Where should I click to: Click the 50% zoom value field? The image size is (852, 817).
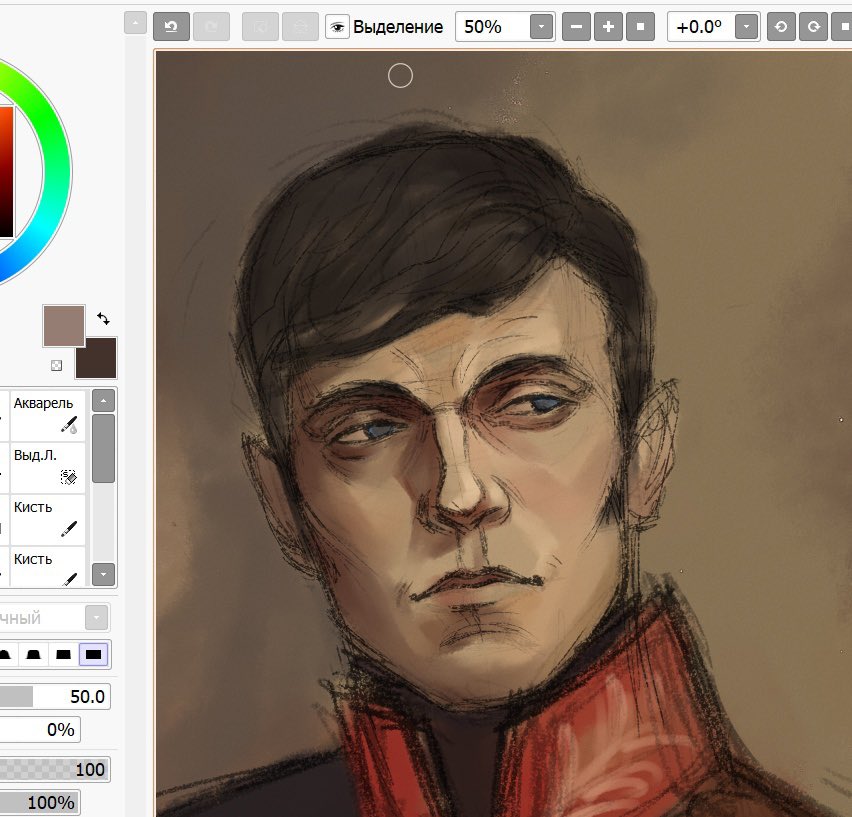[x=492, y=26]
